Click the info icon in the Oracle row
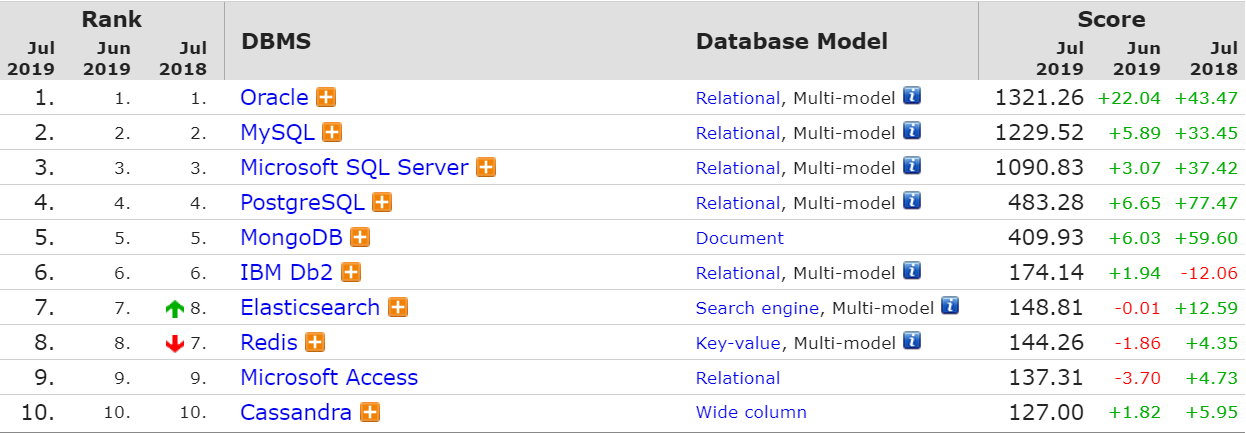The width and height of the screenshot is (1246, 433). point(911,96)
